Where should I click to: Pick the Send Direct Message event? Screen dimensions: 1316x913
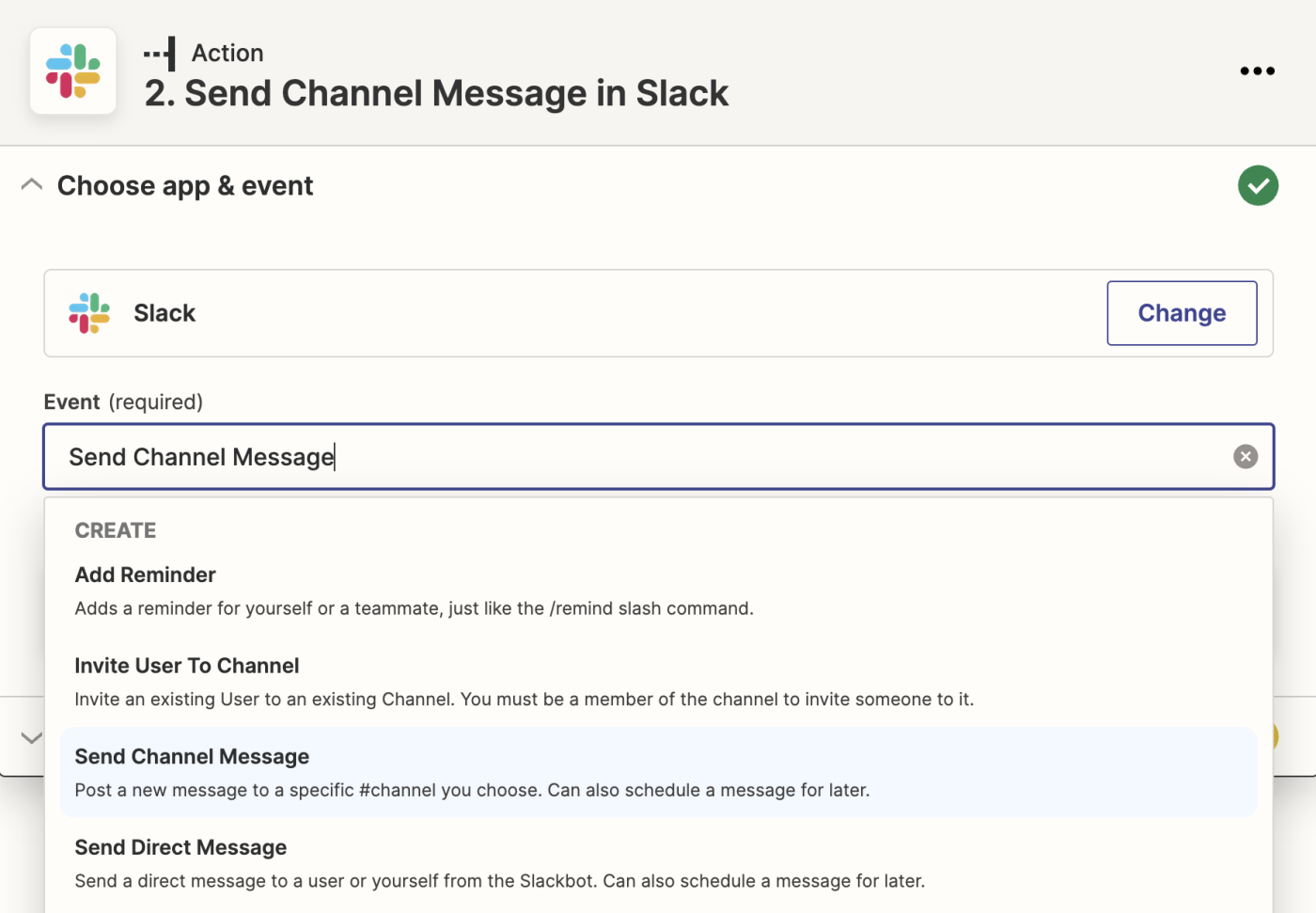click(x=180, y=847)
